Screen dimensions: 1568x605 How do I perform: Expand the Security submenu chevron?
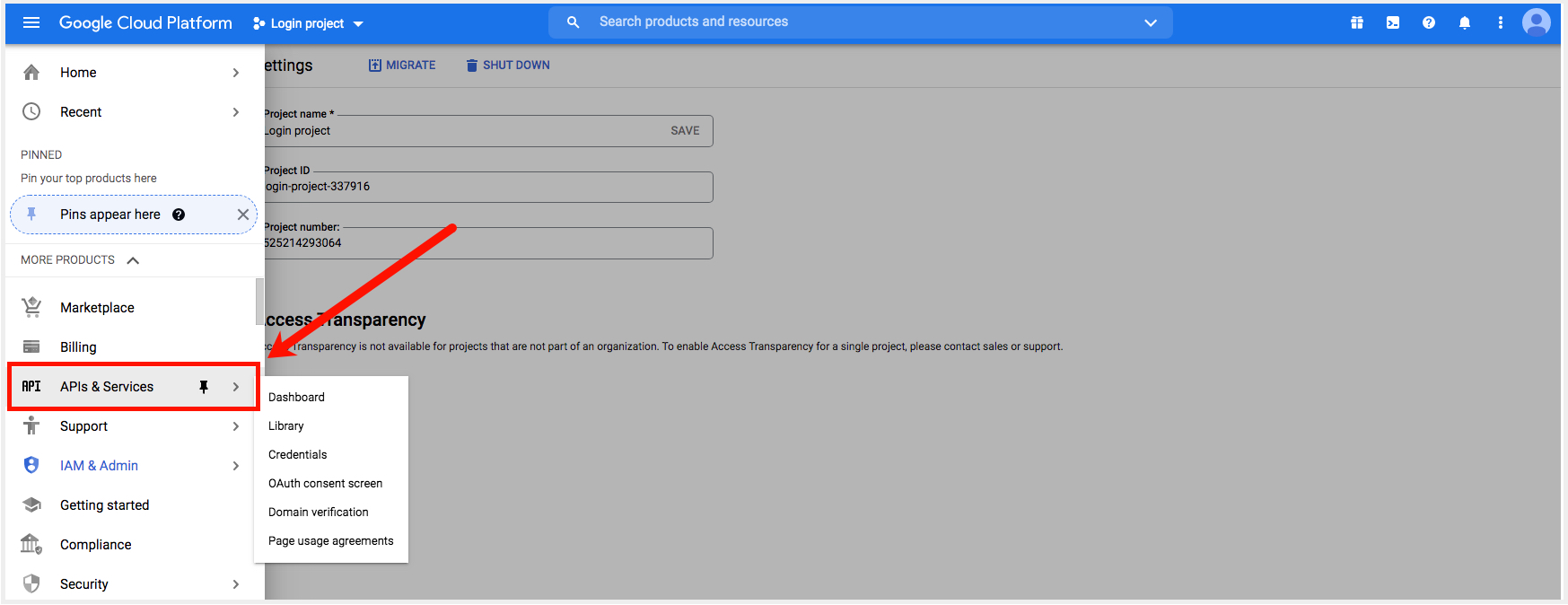(x=236, y=584)
